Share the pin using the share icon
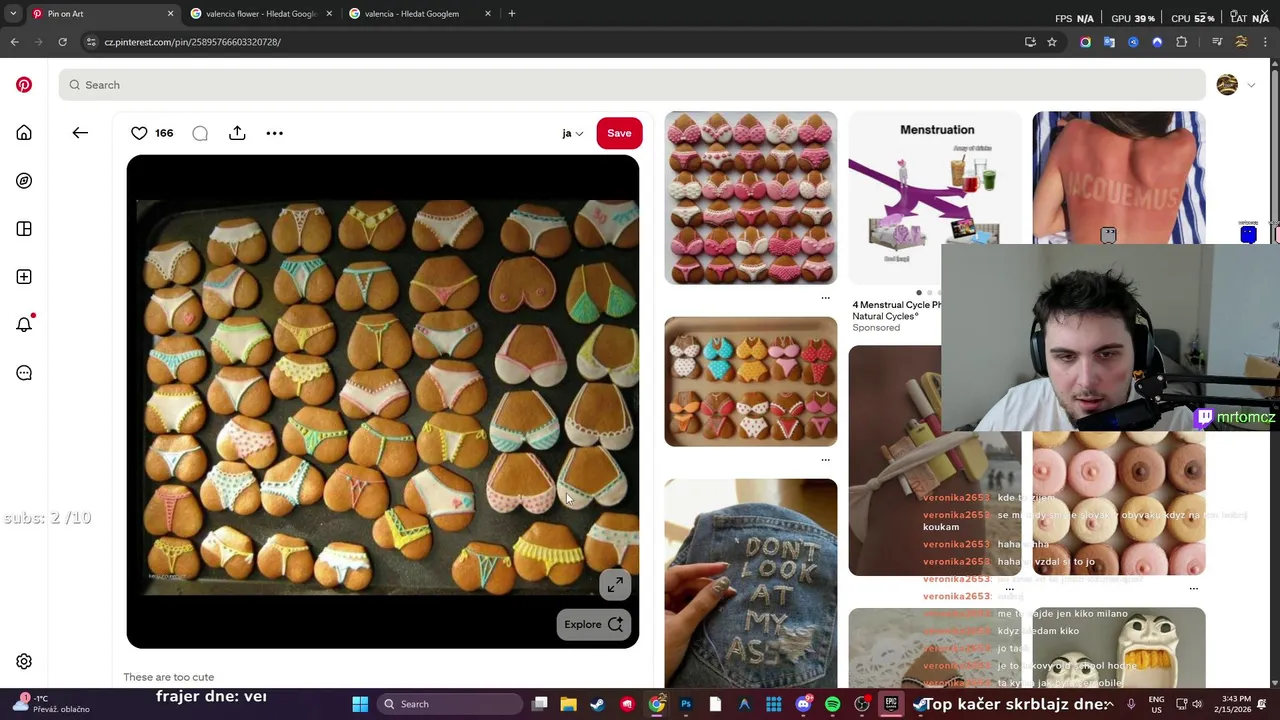 (237, 133)
